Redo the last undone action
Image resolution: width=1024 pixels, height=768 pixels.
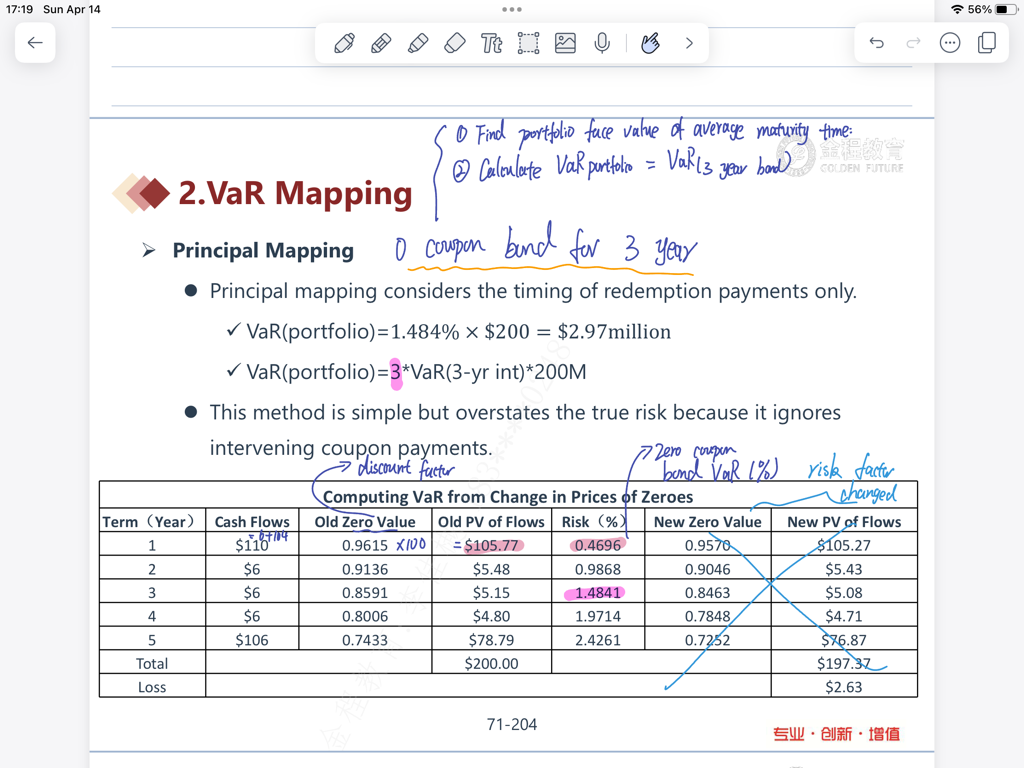pos(913,43)
